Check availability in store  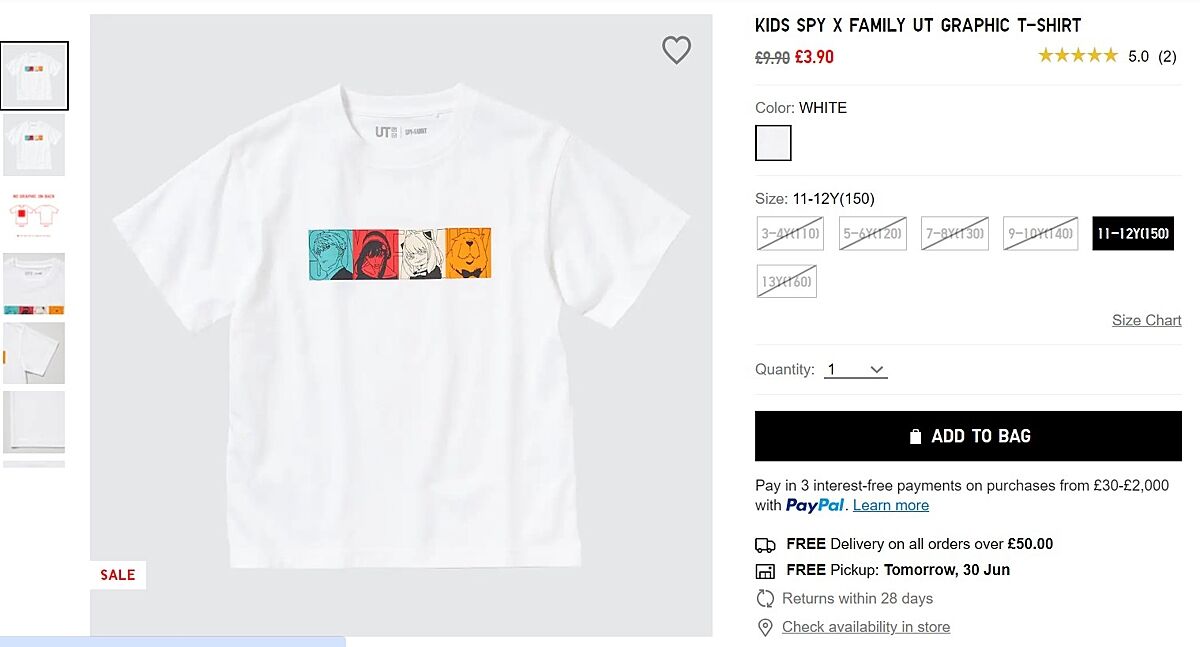865,627
